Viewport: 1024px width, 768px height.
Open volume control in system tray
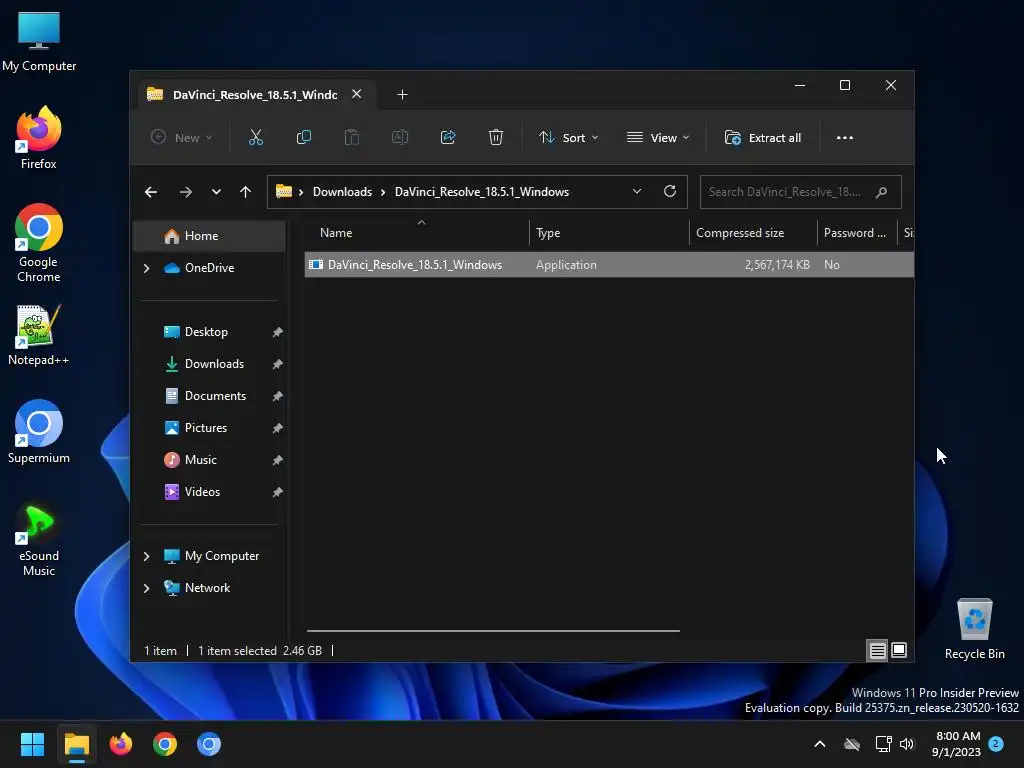click(x=906, y=744)
